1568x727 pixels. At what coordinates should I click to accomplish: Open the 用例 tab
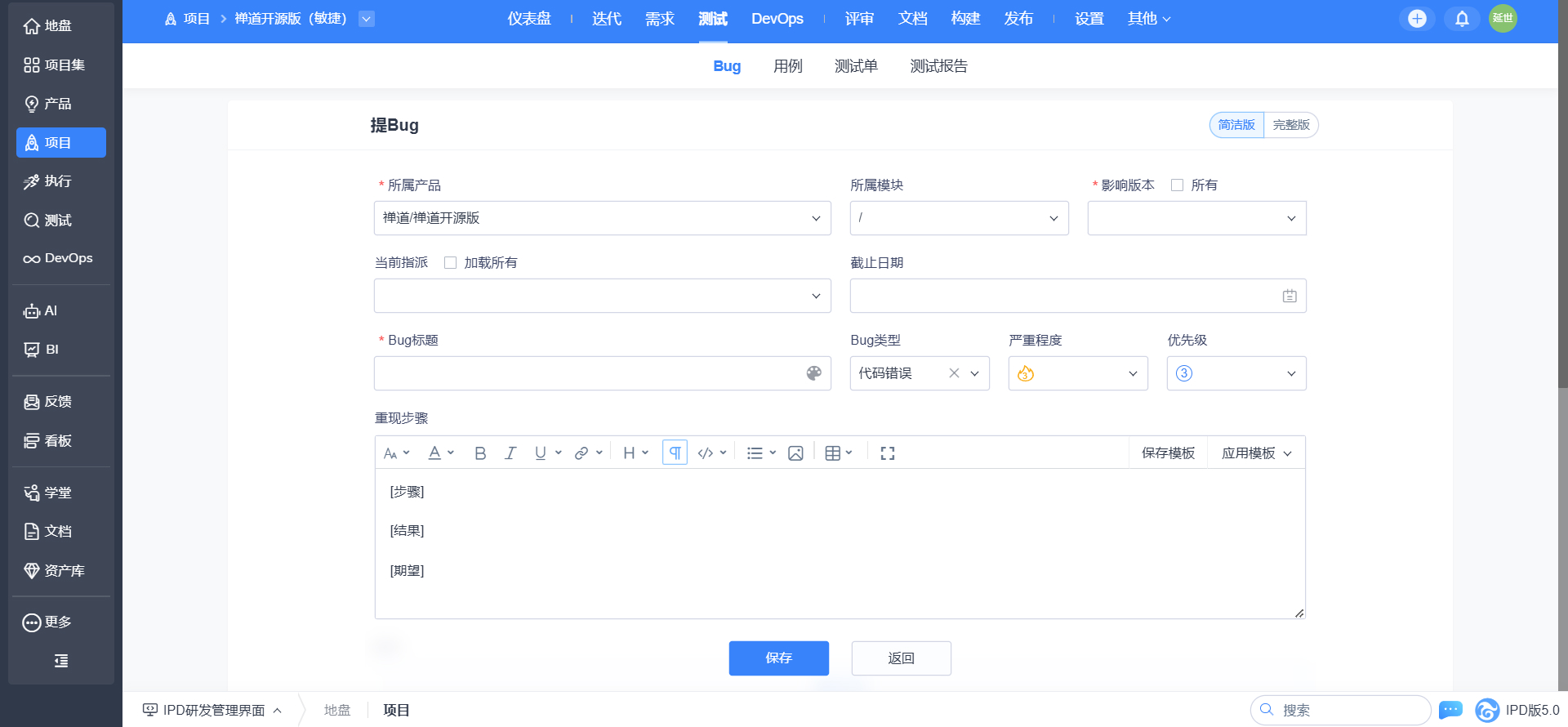tap(788, 66)
